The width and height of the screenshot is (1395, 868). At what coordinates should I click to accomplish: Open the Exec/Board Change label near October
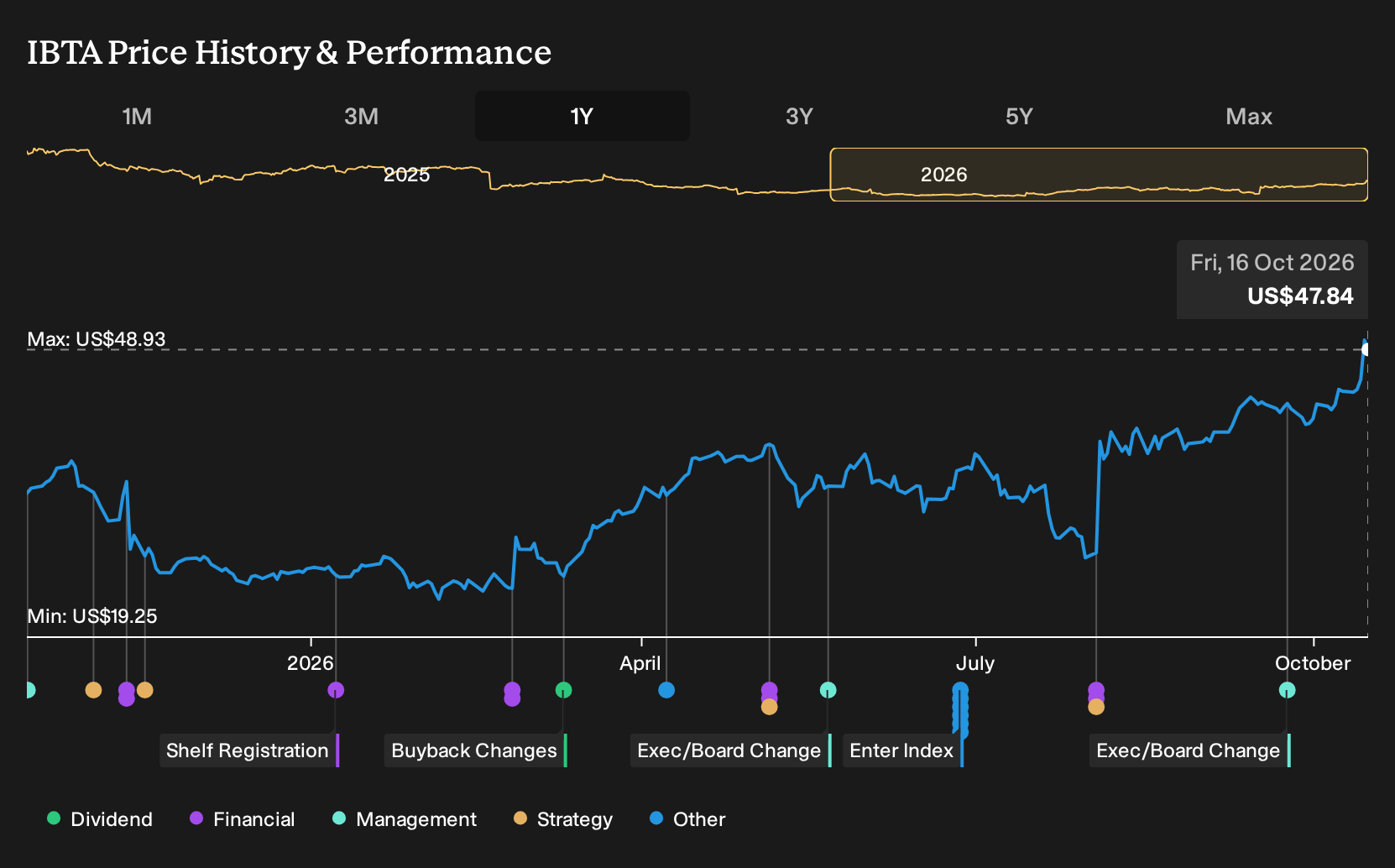[x=1189, y=750]
